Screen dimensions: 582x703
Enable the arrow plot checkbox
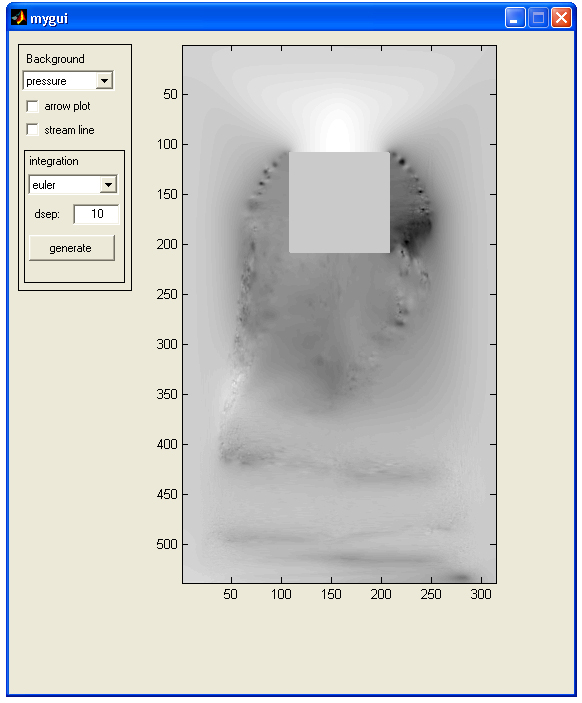(32, 106)
